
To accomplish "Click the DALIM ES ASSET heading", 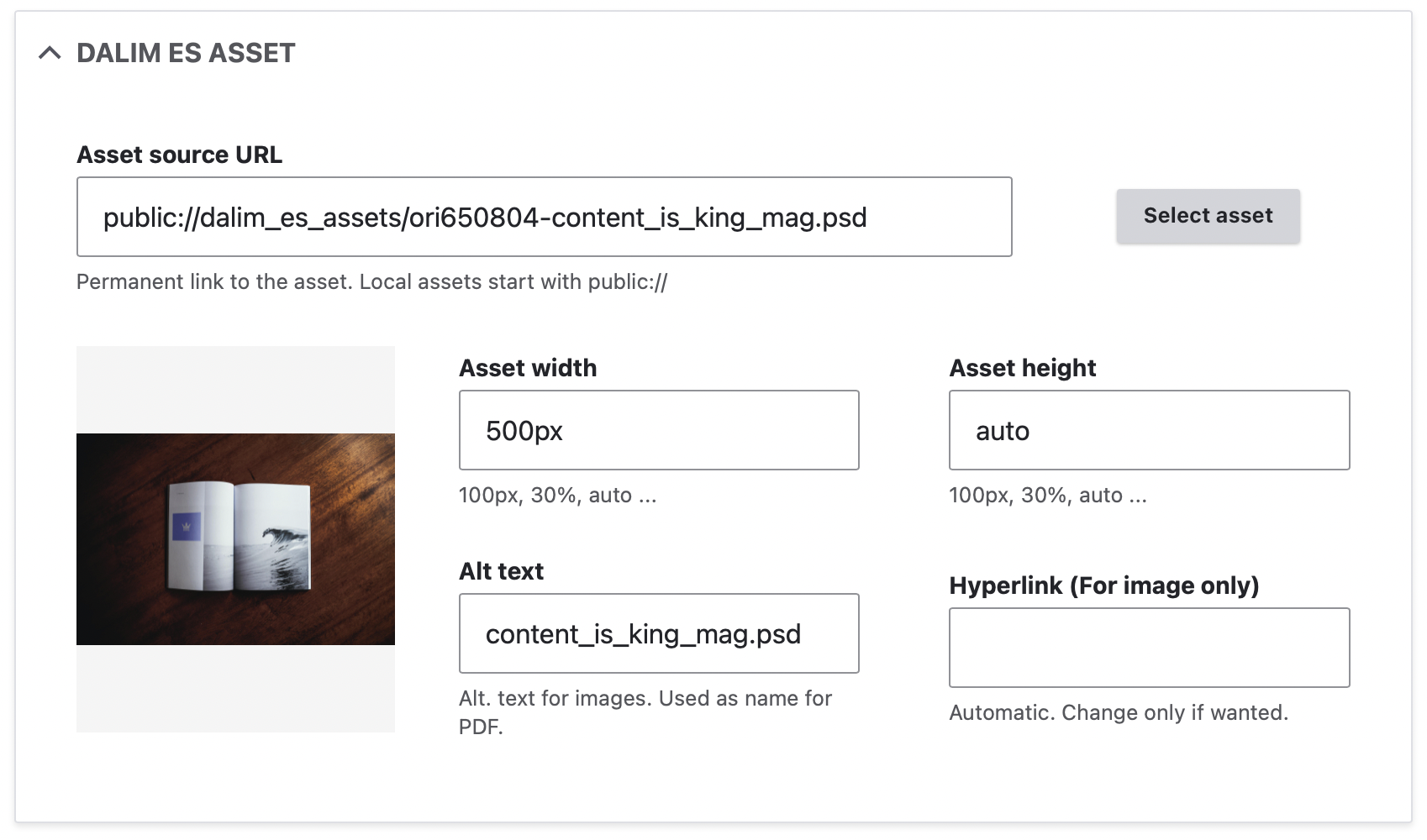I will pyautogui.click(x=186, y=53).
